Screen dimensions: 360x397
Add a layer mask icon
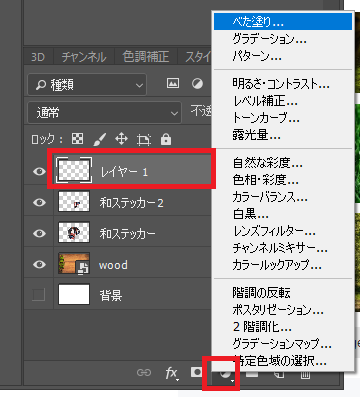tap(197, 372)
